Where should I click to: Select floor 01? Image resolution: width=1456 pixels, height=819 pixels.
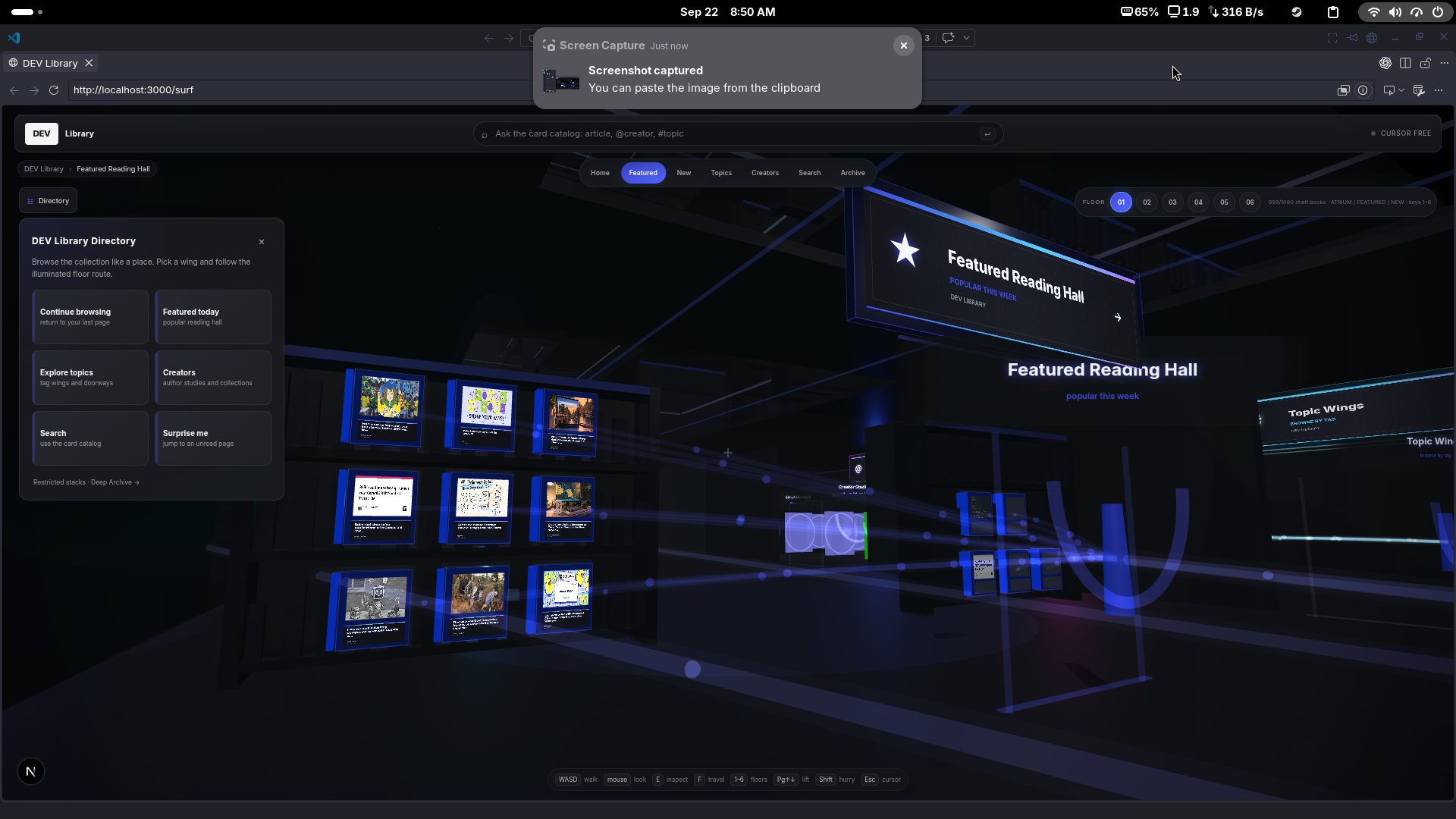pyautogui.click(x=1121, y=202)
